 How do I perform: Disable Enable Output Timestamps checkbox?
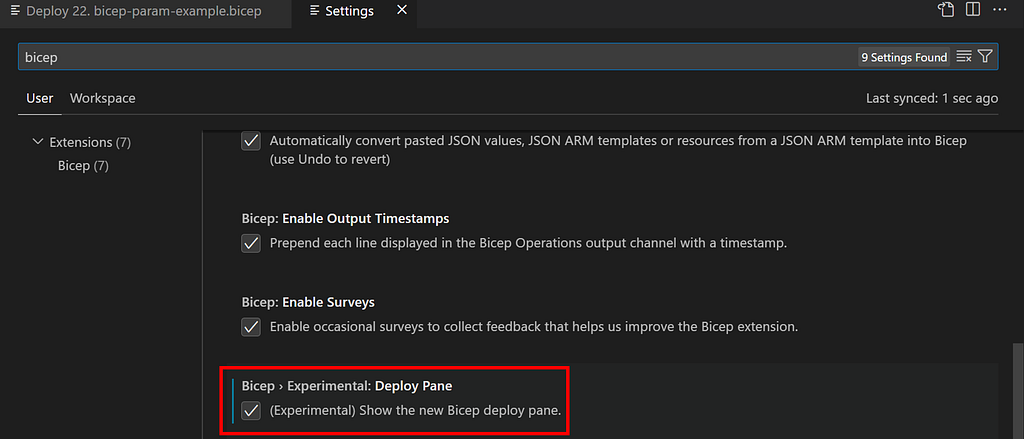(251, 244)
